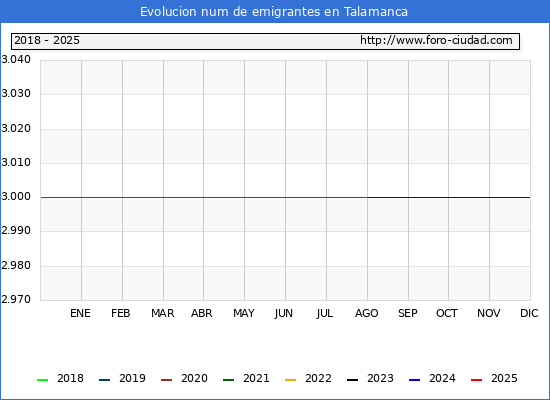
Task: Click the 2019 dark blue legend swatch
Action: [x=105, y=380]
